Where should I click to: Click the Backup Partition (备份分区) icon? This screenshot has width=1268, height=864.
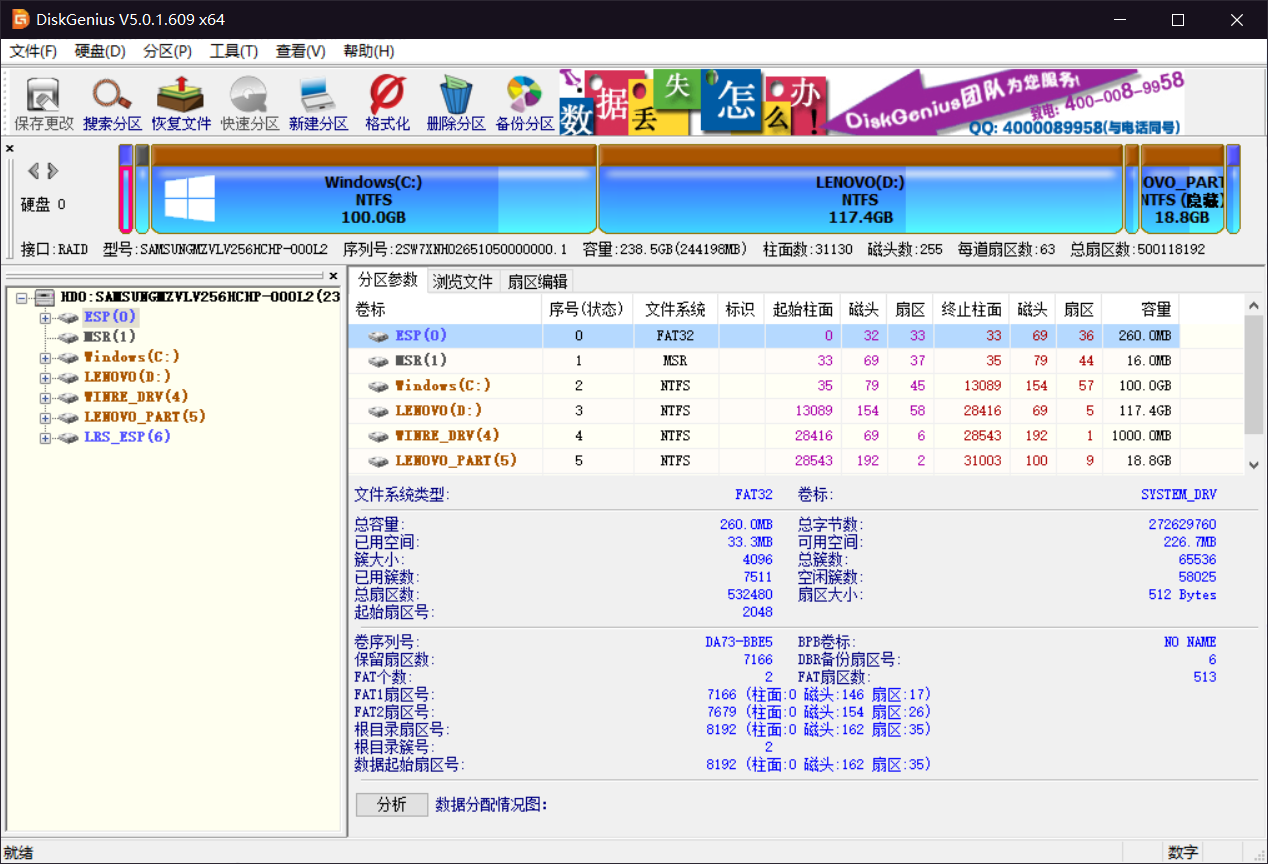524,104
